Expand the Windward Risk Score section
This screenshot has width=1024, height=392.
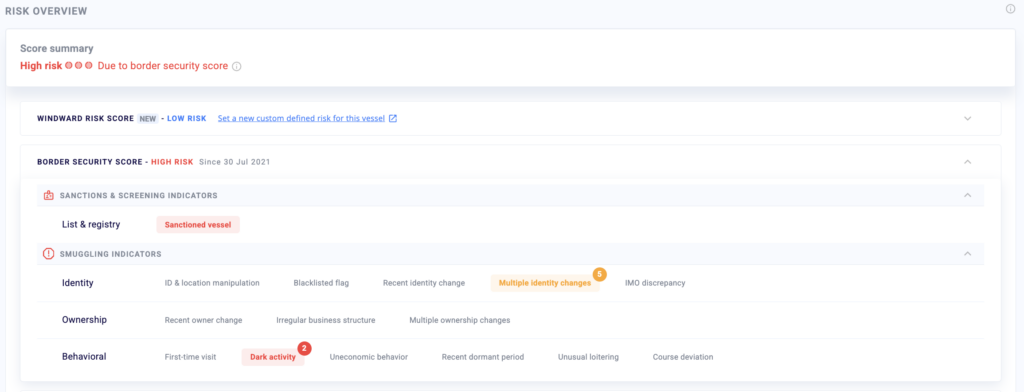point(968,119)
